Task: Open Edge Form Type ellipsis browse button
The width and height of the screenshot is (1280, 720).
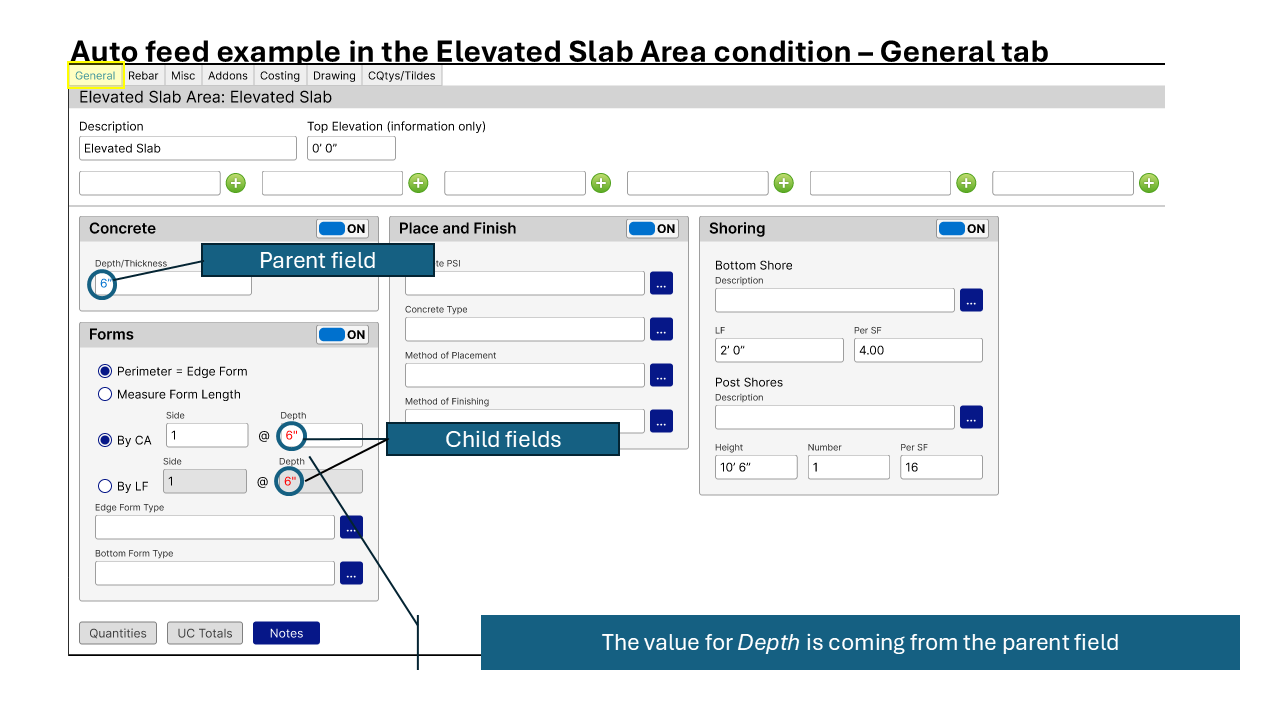Action: 351,527
